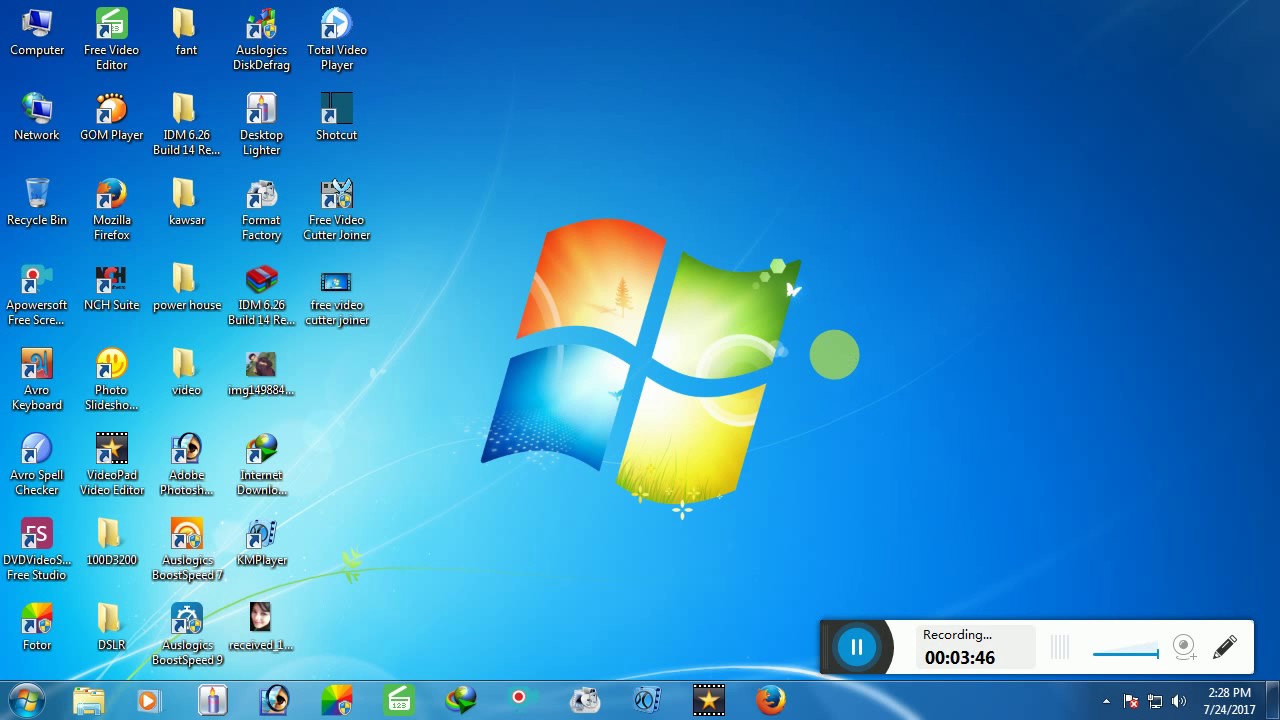This screenshot has width=1280, height=720.
Task: Open Free Video Editor taskbar icon
Action: [399, 700]
